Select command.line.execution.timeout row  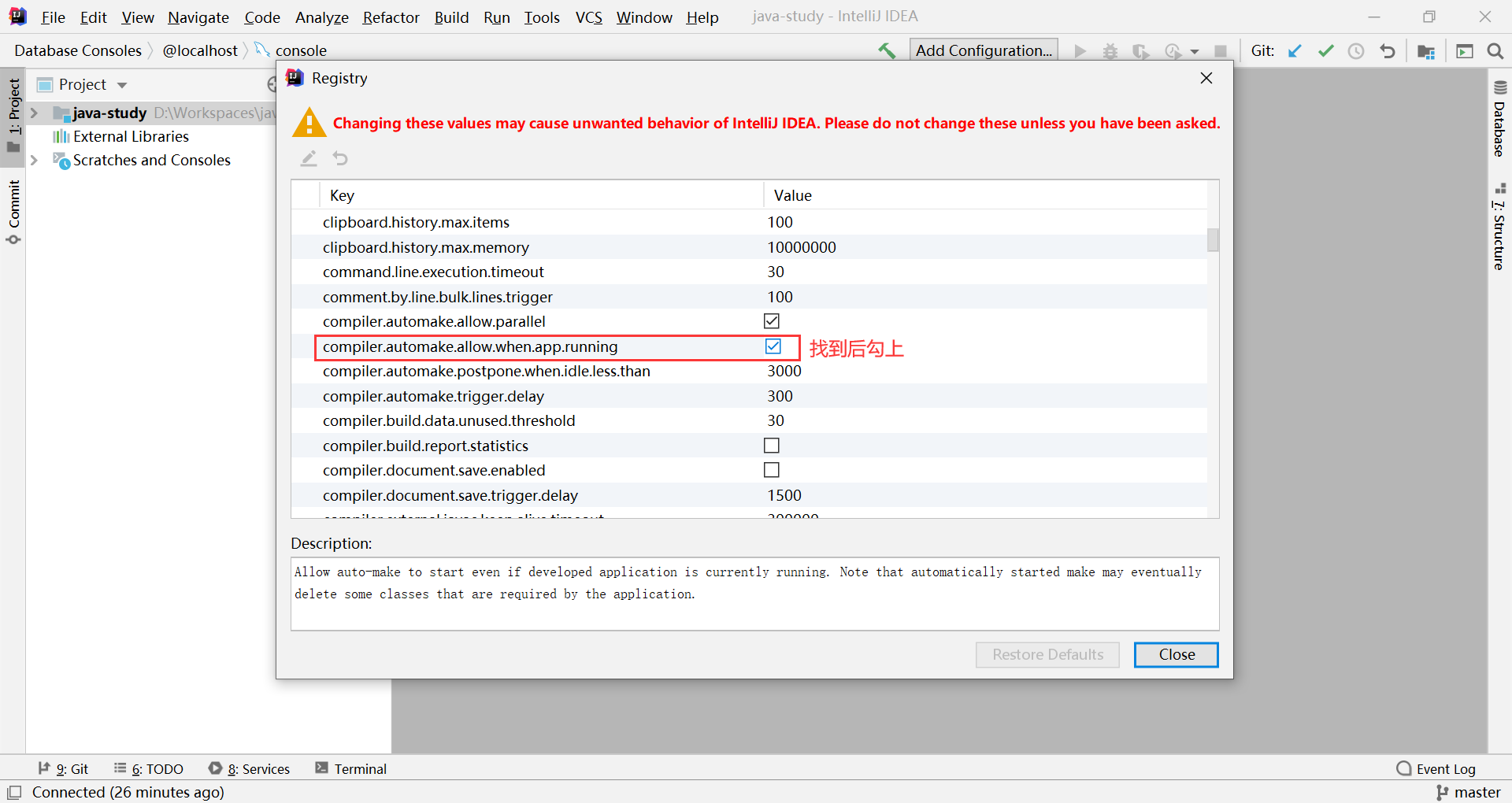[x=749, y=272]
